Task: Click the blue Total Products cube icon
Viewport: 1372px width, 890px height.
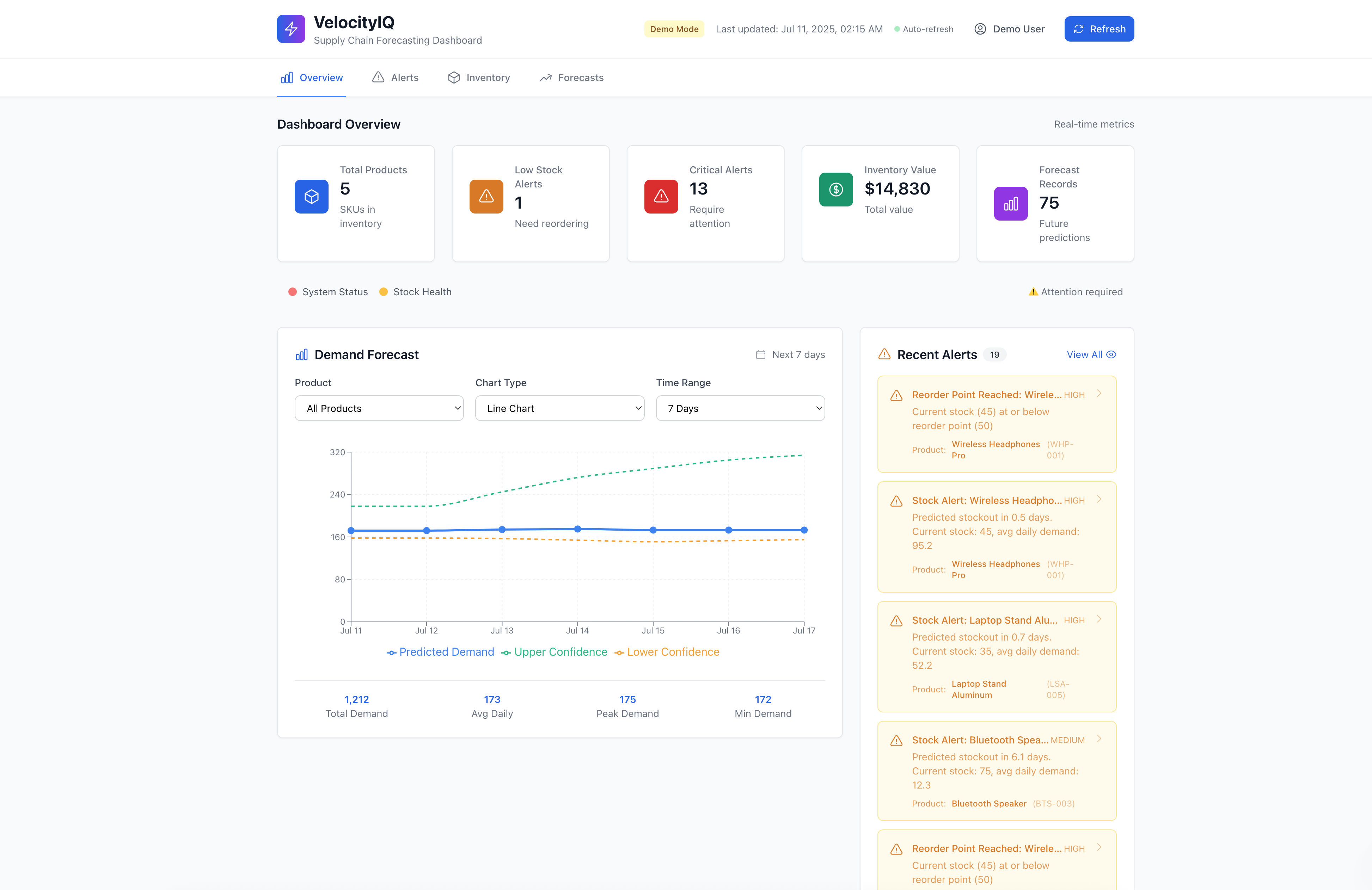Action: click(311, 197)
